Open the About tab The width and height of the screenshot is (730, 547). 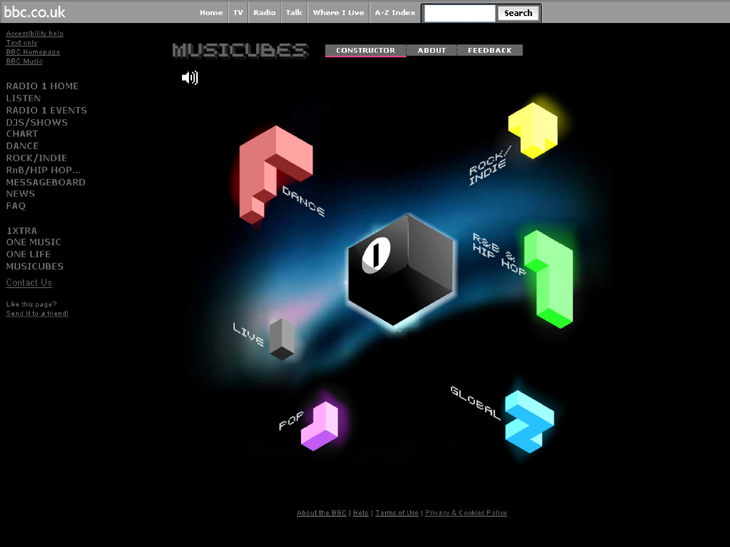(x=432, y=50)
